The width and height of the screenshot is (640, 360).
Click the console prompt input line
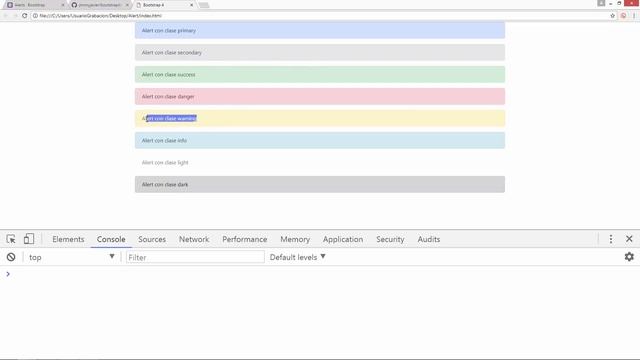320,274
